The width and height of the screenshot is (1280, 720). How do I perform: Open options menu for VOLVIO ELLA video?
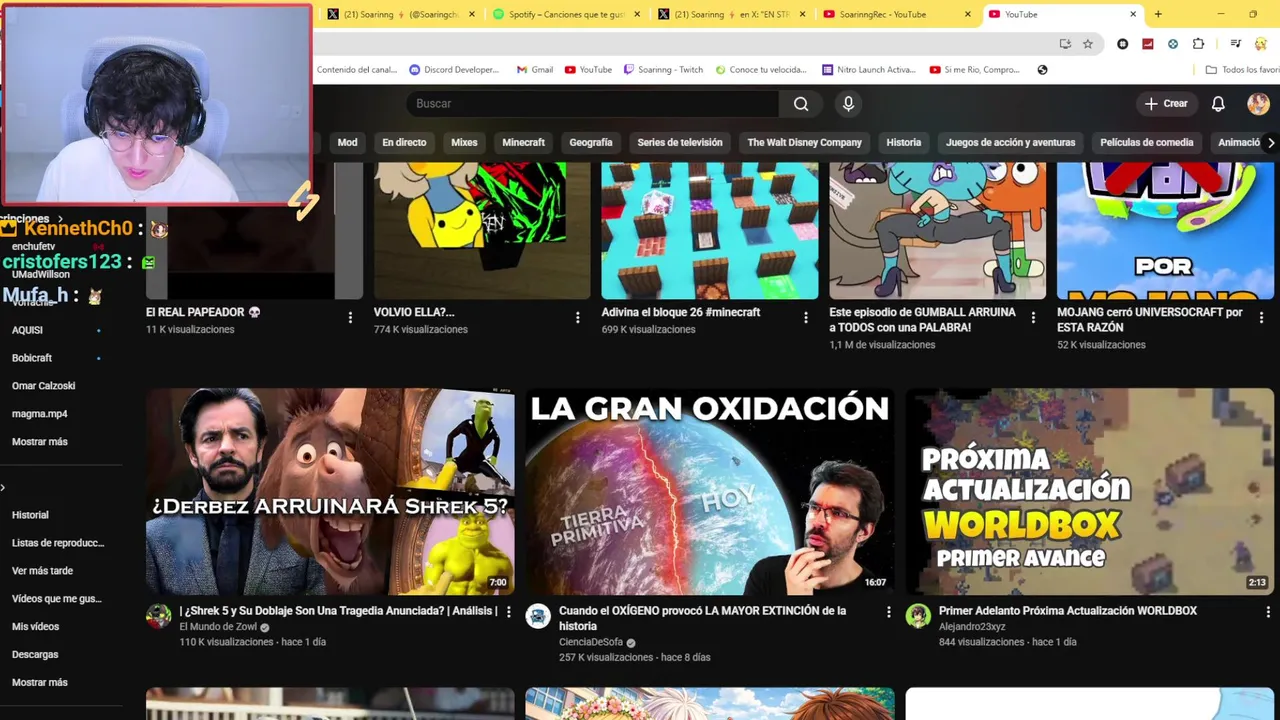click(x=577, y=318)
